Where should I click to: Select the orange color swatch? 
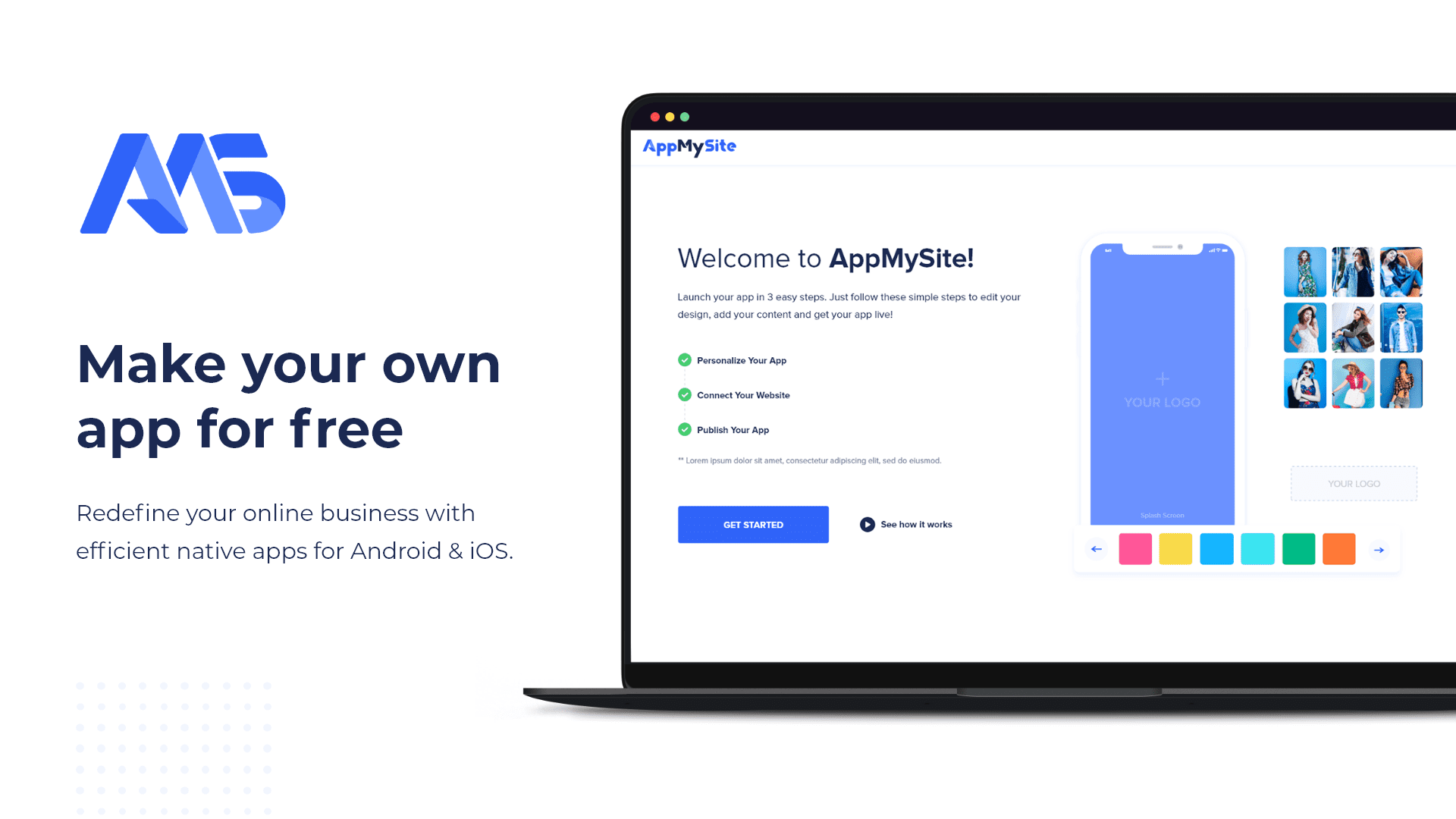point(1339,548)
